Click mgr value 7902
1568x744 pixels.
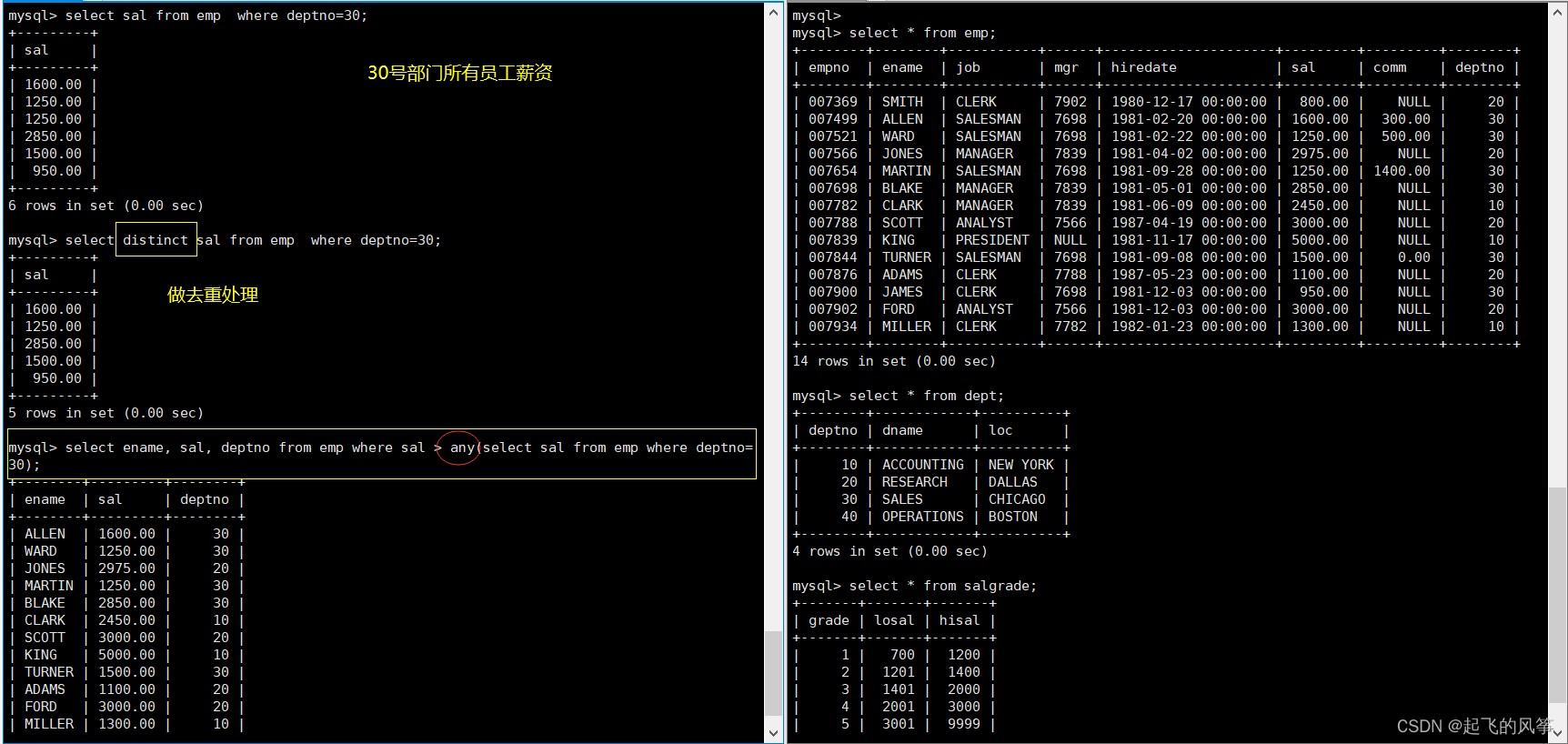click(1070, 102)
